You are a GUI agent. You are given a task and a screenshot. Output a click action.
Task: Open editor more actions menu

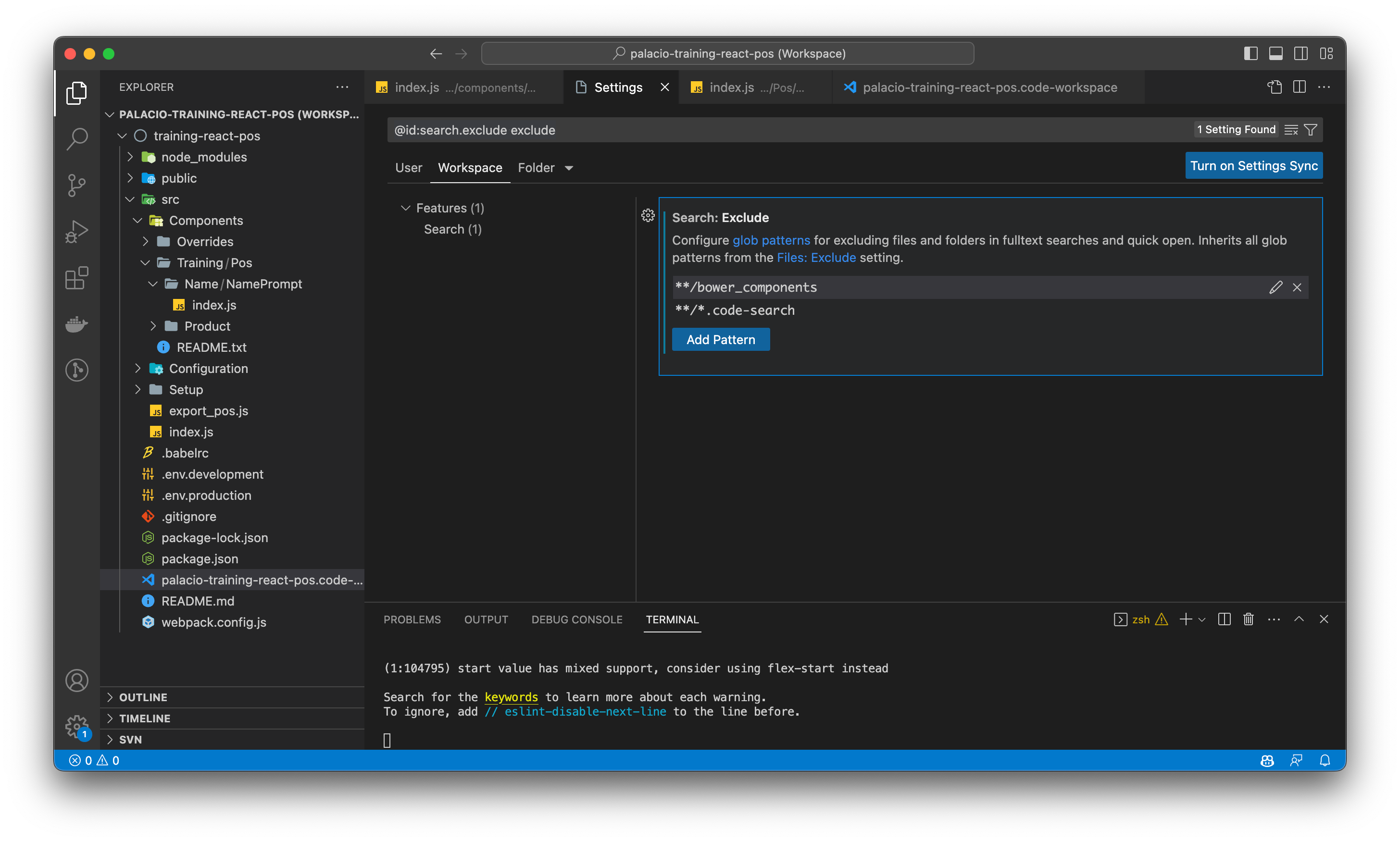pos(1324,87)
